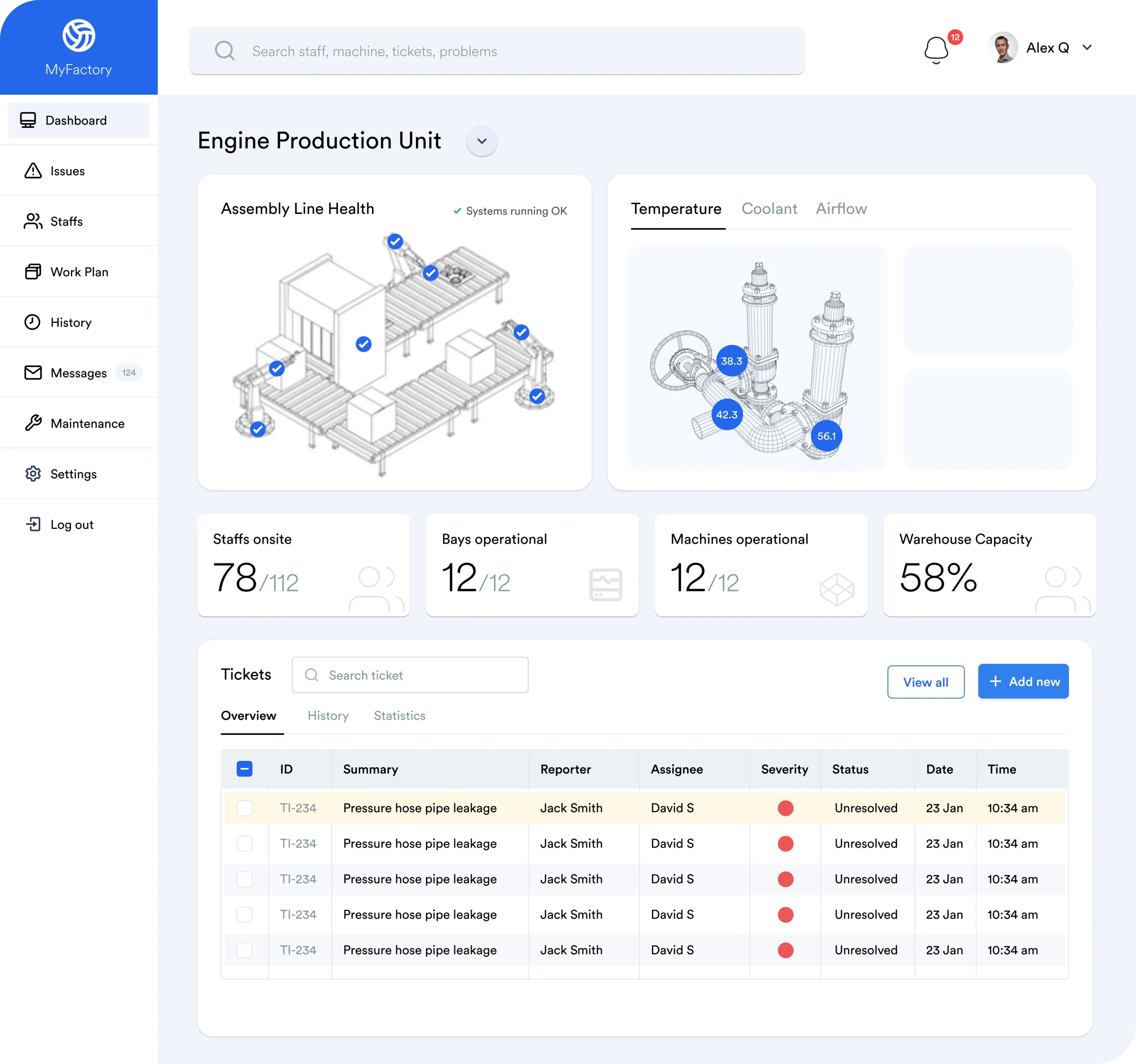This screenshot has width=1136, height=1064.
Task: Click TI-234 in the first ticket row
Action: [x=298, y=808]
